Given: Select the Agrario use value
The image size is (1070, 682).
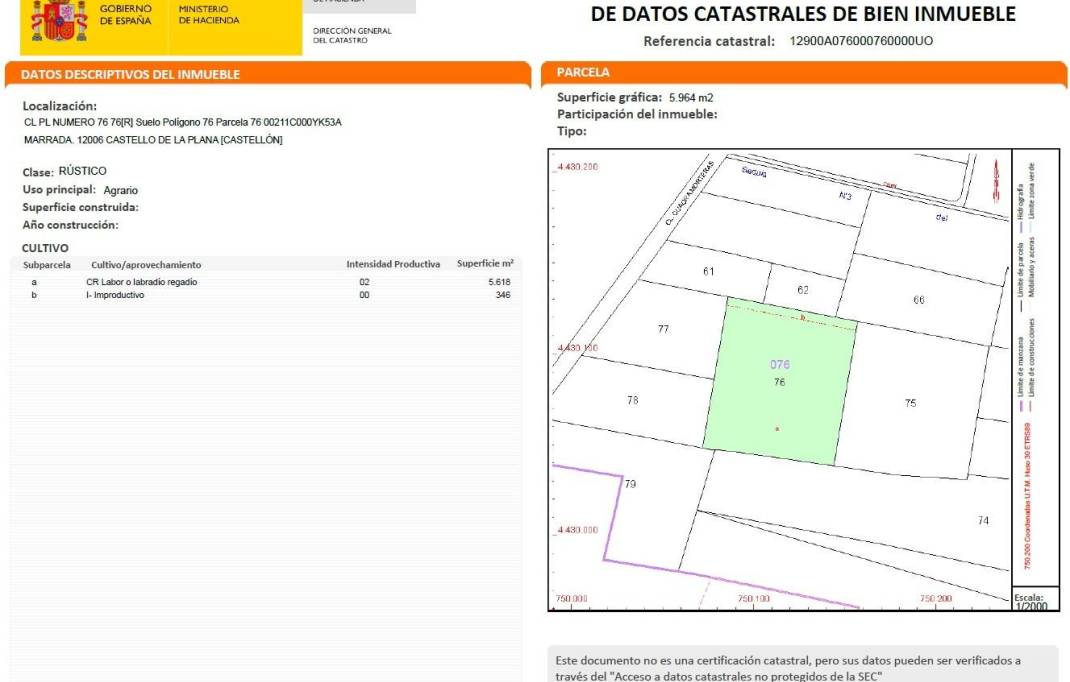Looking at the screenshot, I should coord(121,190).
